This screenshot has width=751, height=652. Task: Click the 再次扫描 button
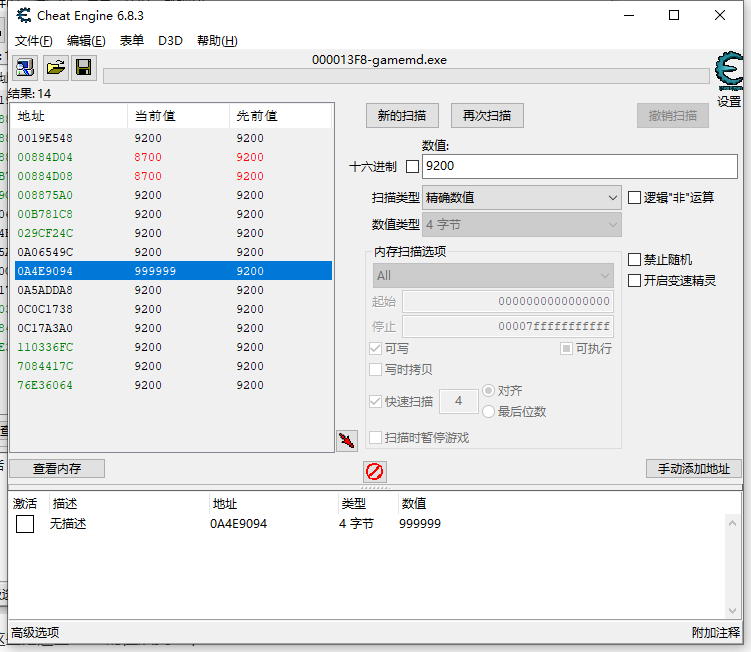(x=487, y=116)
